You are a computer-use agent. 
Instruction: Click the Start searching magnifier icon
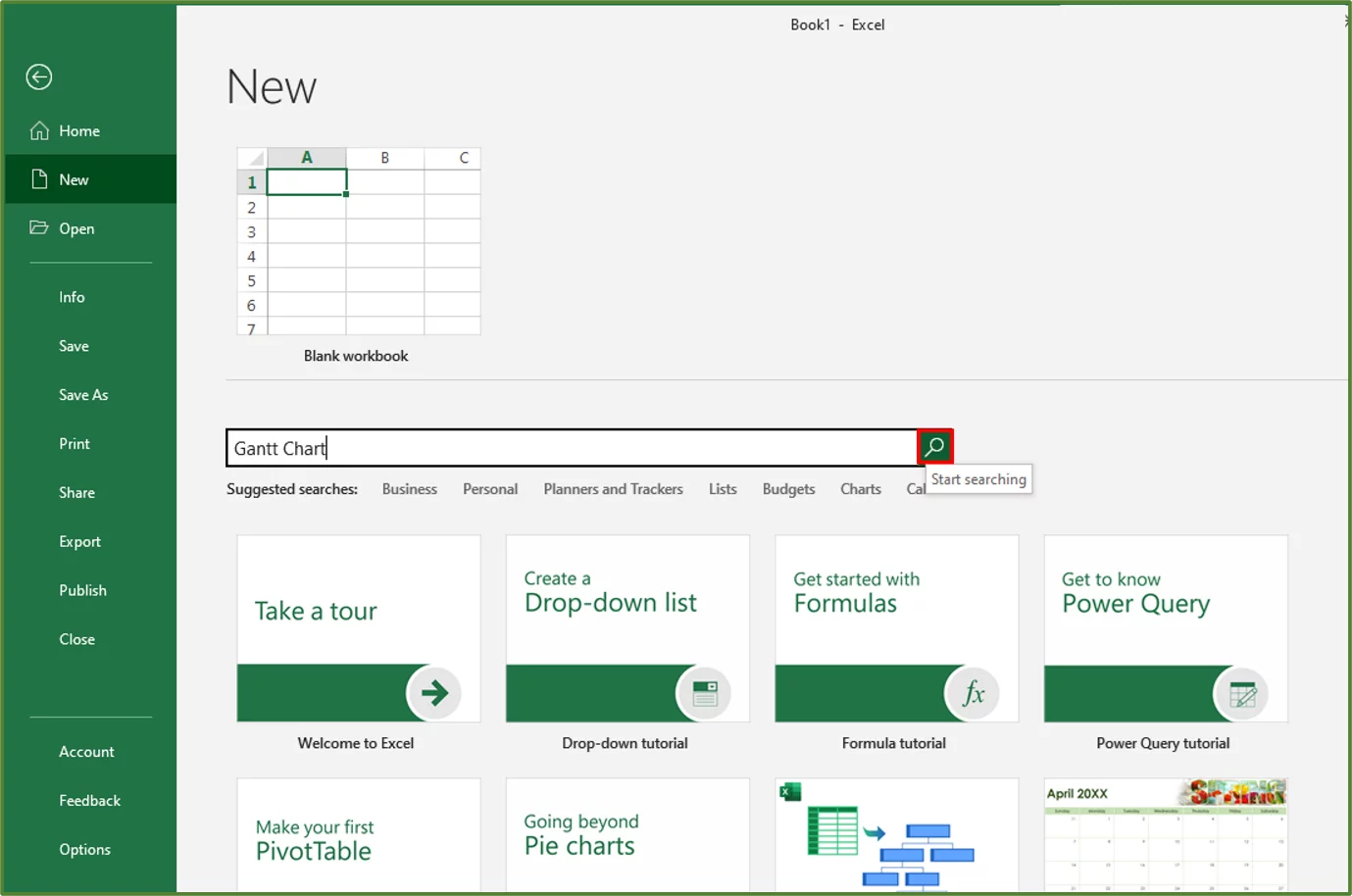coord(934,446)
